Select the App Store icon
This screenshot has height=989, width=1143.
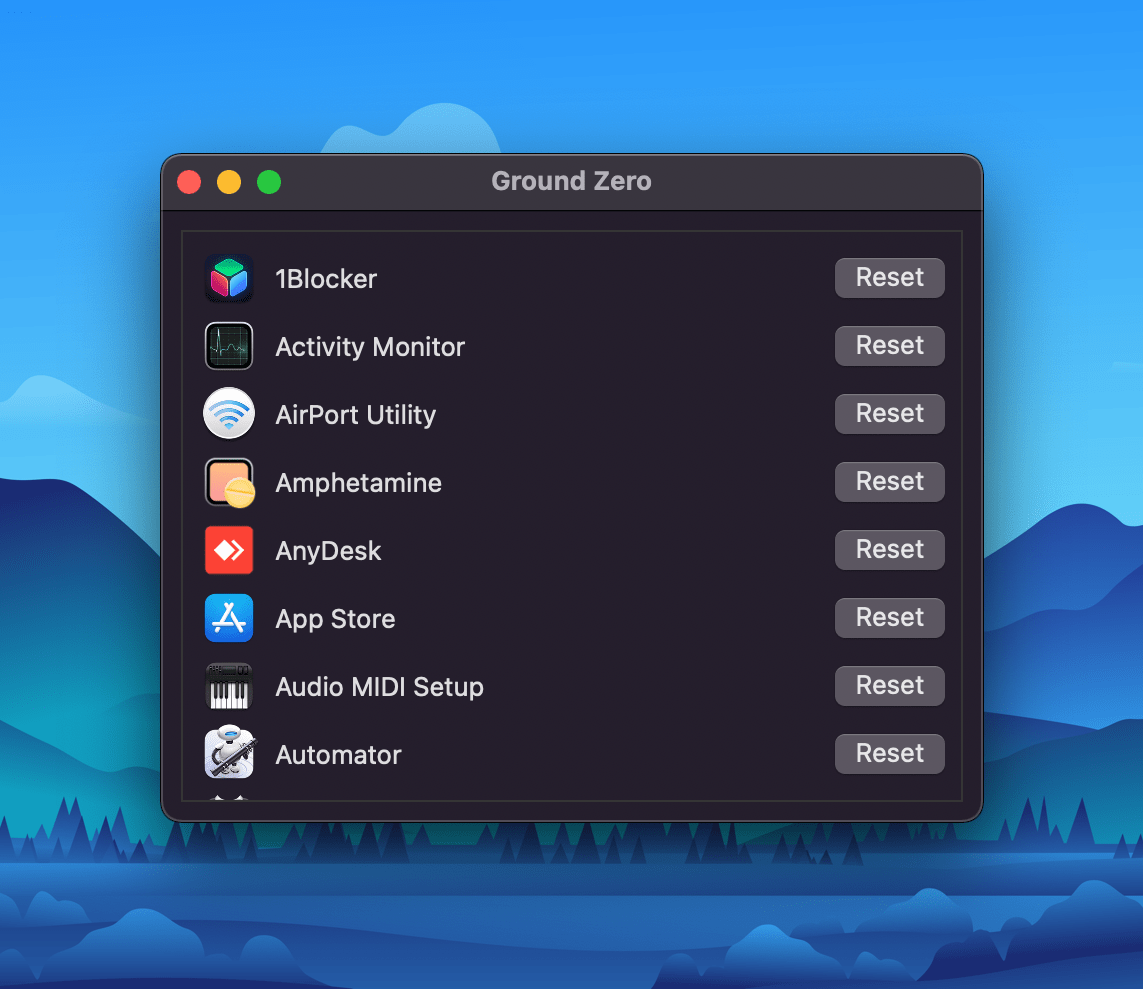click(229, 618)
